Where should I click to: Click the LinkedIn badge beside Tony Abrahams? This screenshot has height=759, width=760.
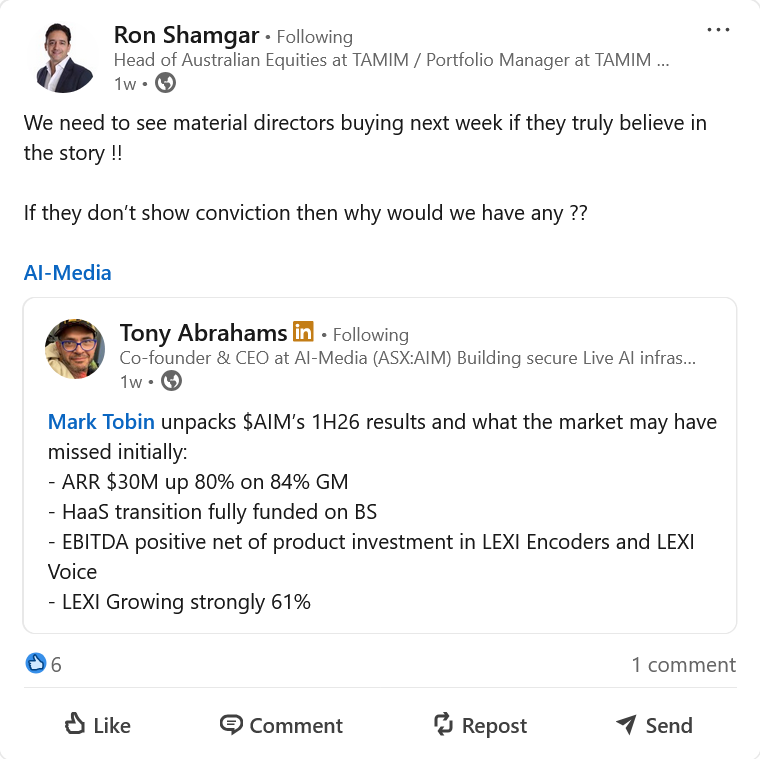click(303, 332)
